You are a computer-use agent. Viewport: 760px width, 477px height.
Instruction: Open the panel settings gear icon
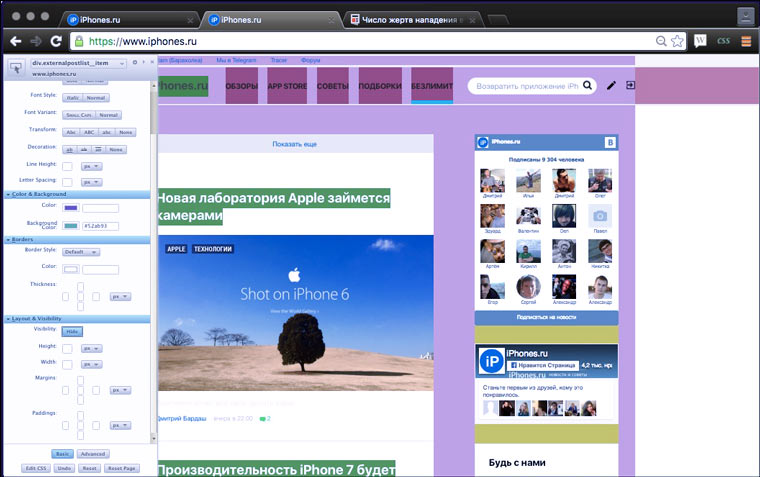pyautogui.click(x=135, y=62)
